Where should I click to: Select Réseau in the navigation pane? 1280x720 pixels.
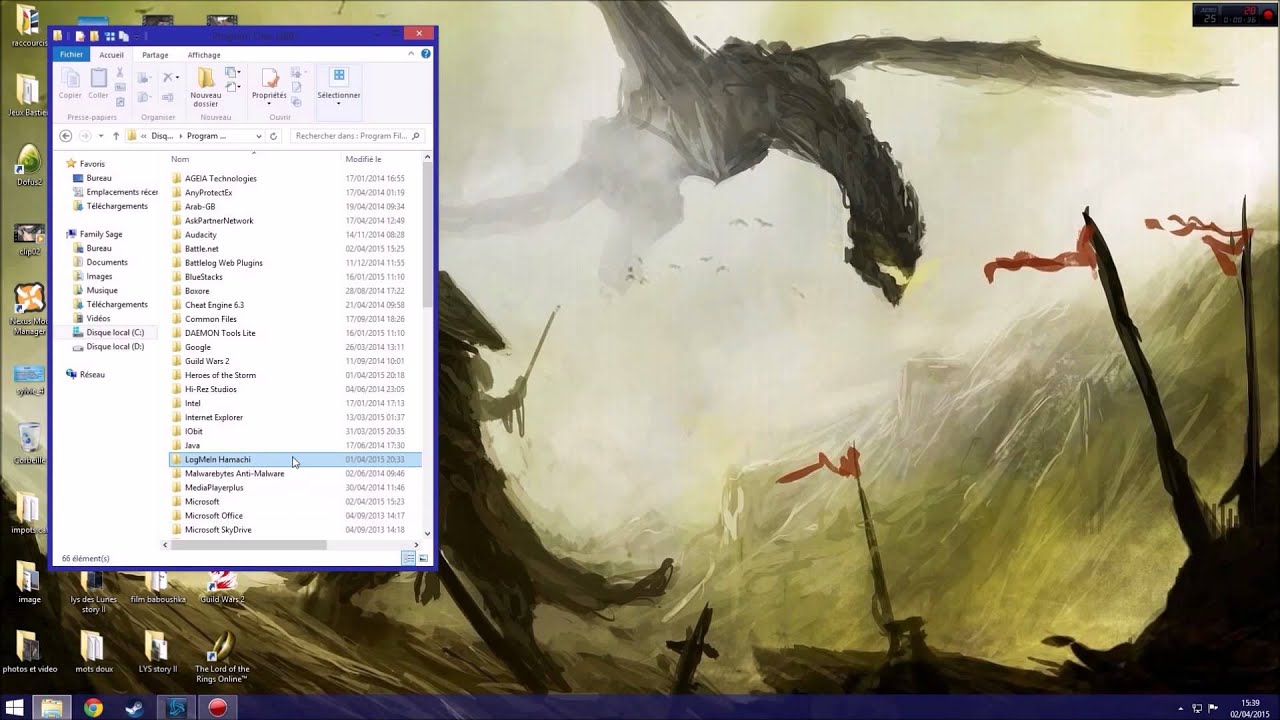(92, 374)
